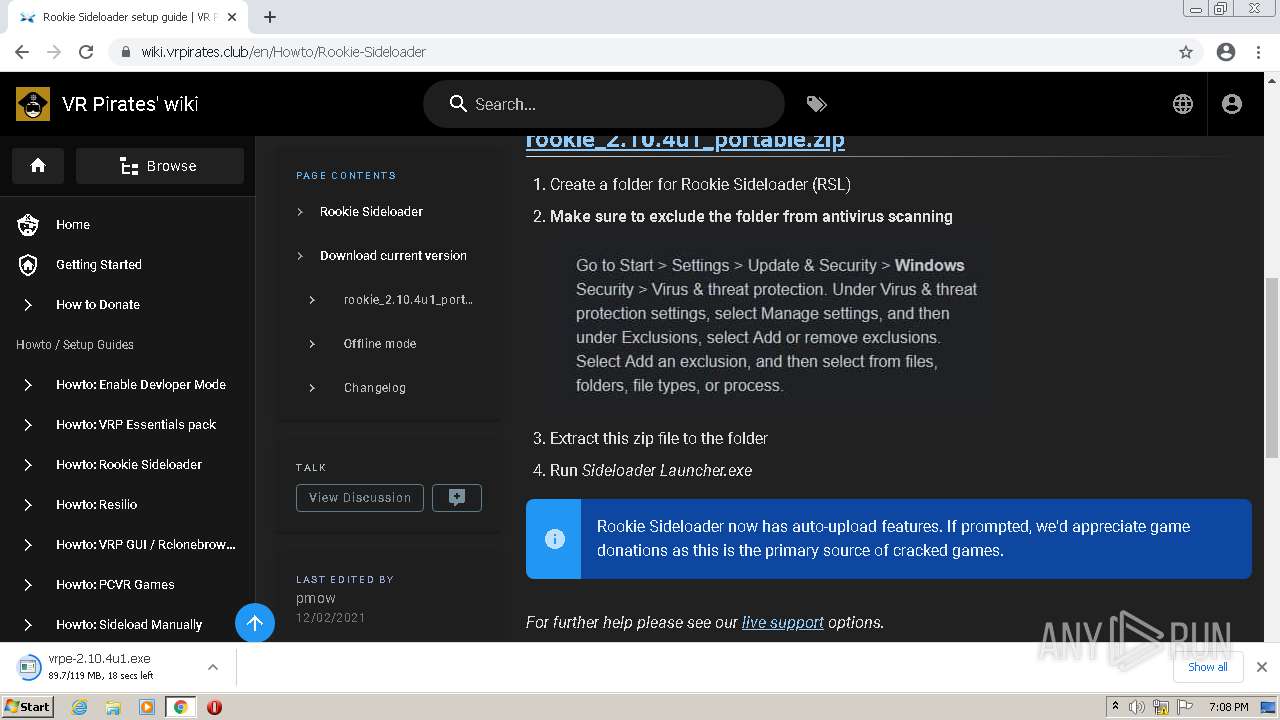Open Howto: Sideload Manually sidebar item
1280x720 pixels.
[128, 625]
